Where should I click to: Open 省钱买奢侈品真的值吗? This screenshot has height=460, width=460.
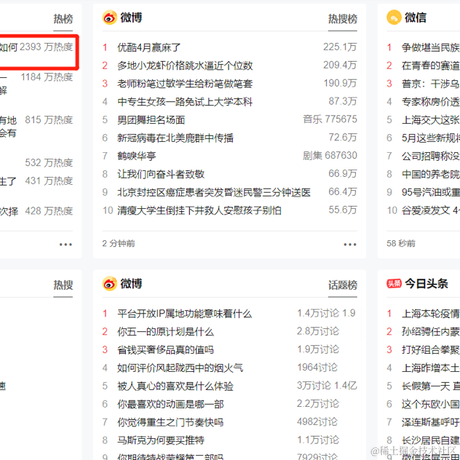click(166, 350)
